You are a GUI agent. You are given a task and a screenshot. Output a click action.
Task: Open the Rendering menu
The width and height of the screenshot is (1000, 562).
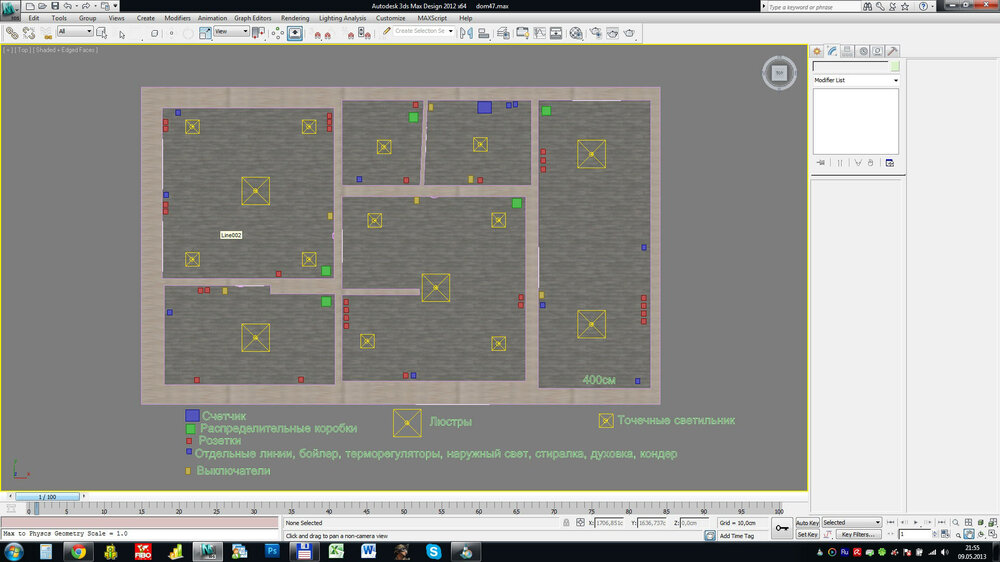click(x=295, y=18)
